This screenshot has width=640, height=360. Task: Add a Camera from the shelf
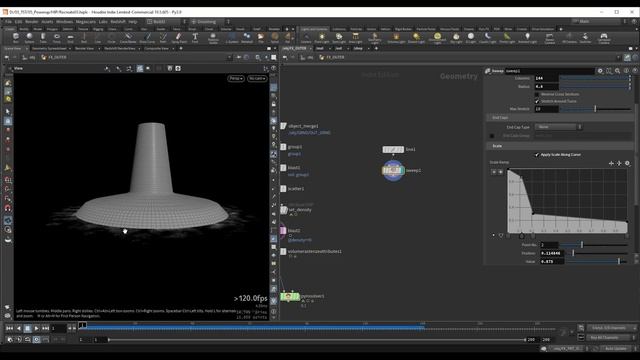306,38
